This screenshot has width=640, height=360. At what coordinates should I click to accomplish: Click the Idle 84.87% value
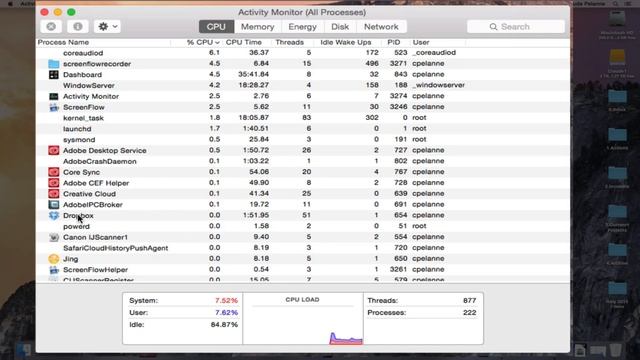coord(224,324)
